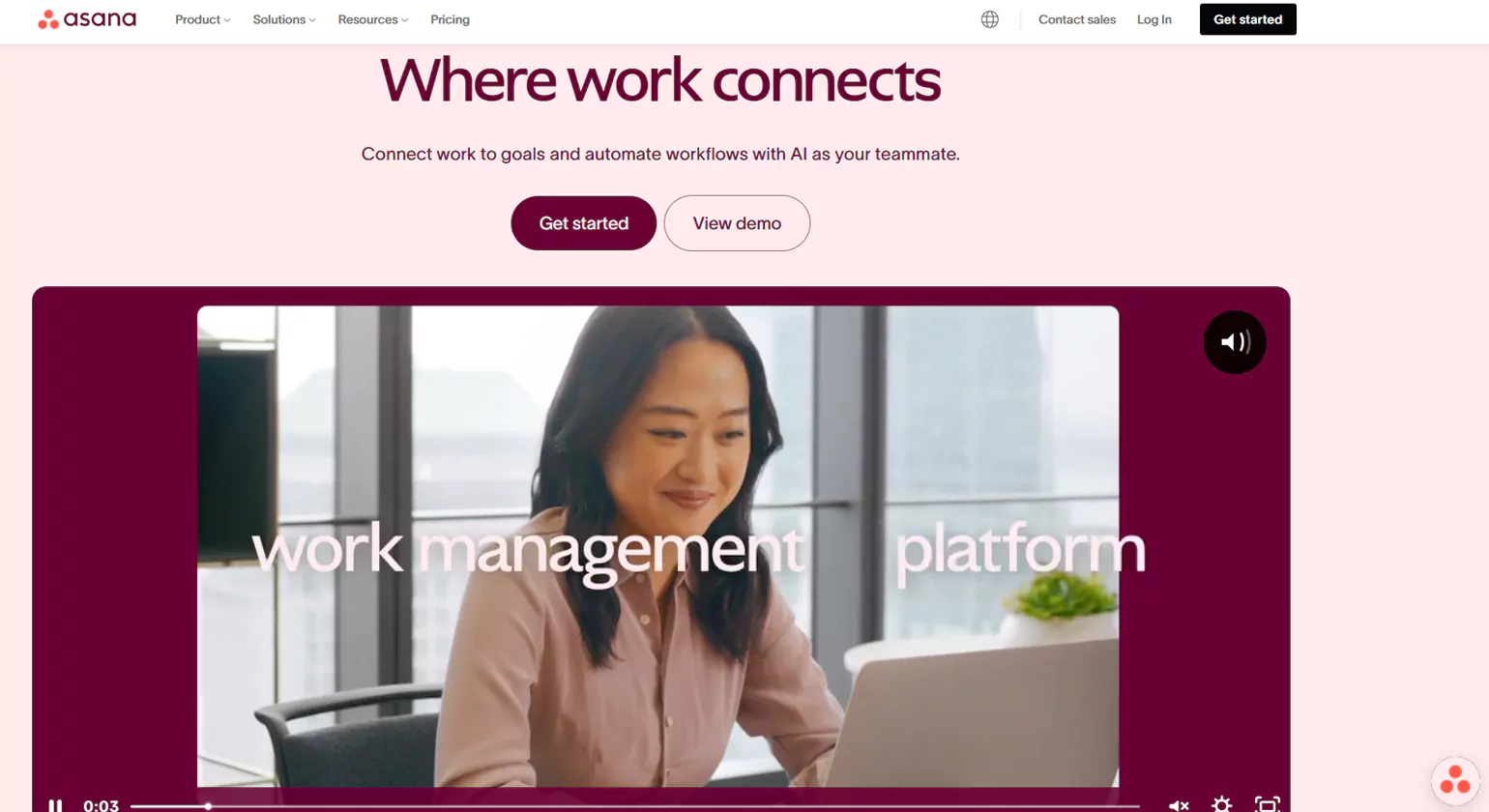The height and width of the screenshot is (812, 1489).
Task: Open the Asana chat widget bubble
Action: click(1455, 779)
